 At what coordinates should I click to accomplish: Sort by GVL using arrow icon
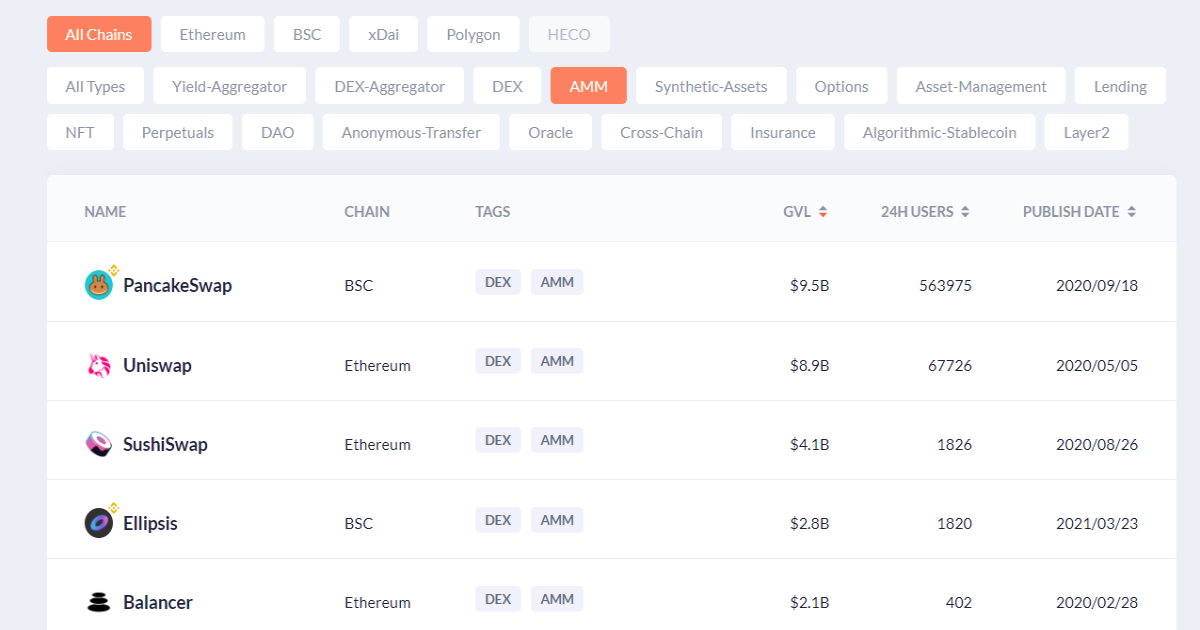[823, 212]
